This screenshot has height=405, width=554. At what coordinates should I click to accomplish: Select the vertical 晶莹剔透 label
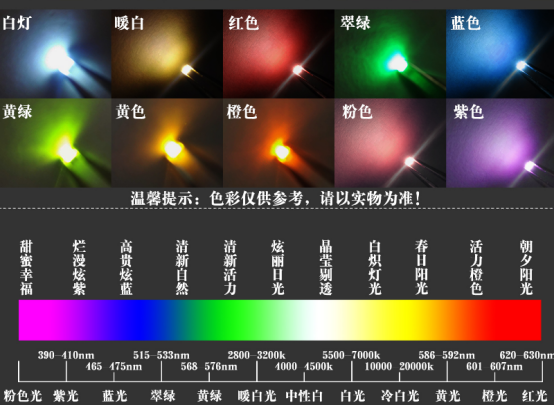(x=326, y=268)
